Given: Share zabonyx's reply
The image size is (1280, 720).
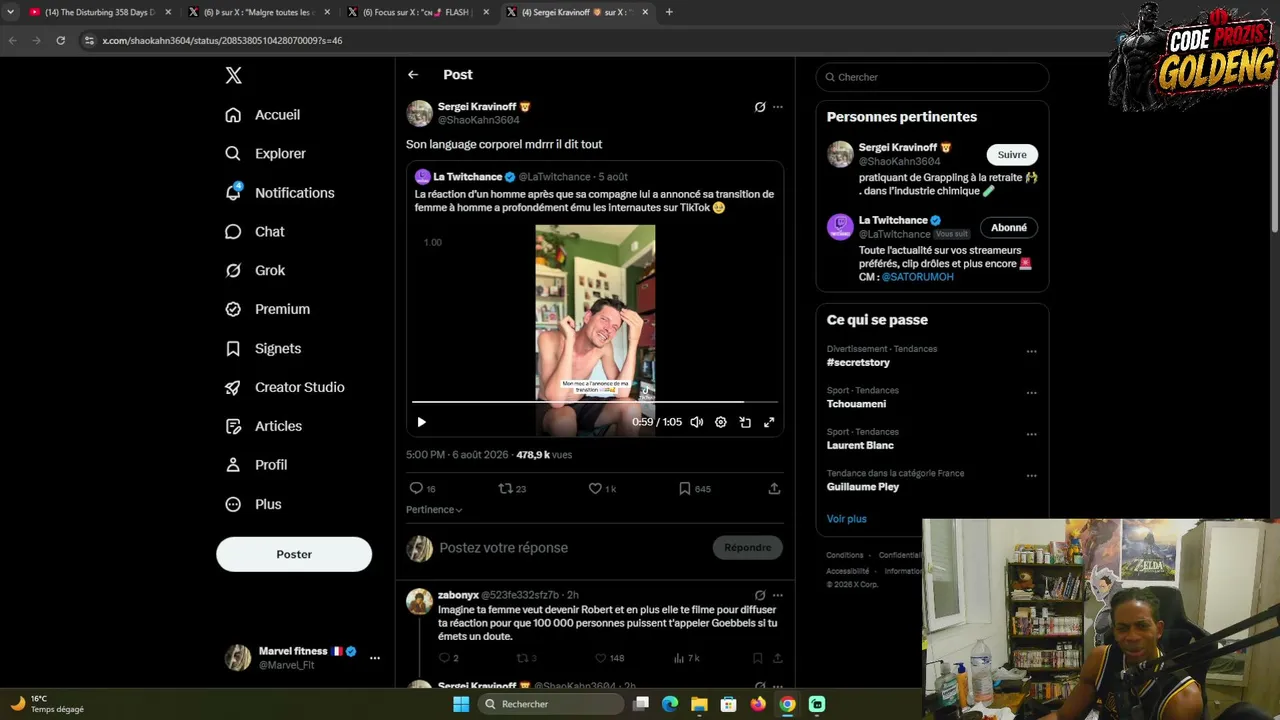Looking at the screenshot, I should (776, 658).
